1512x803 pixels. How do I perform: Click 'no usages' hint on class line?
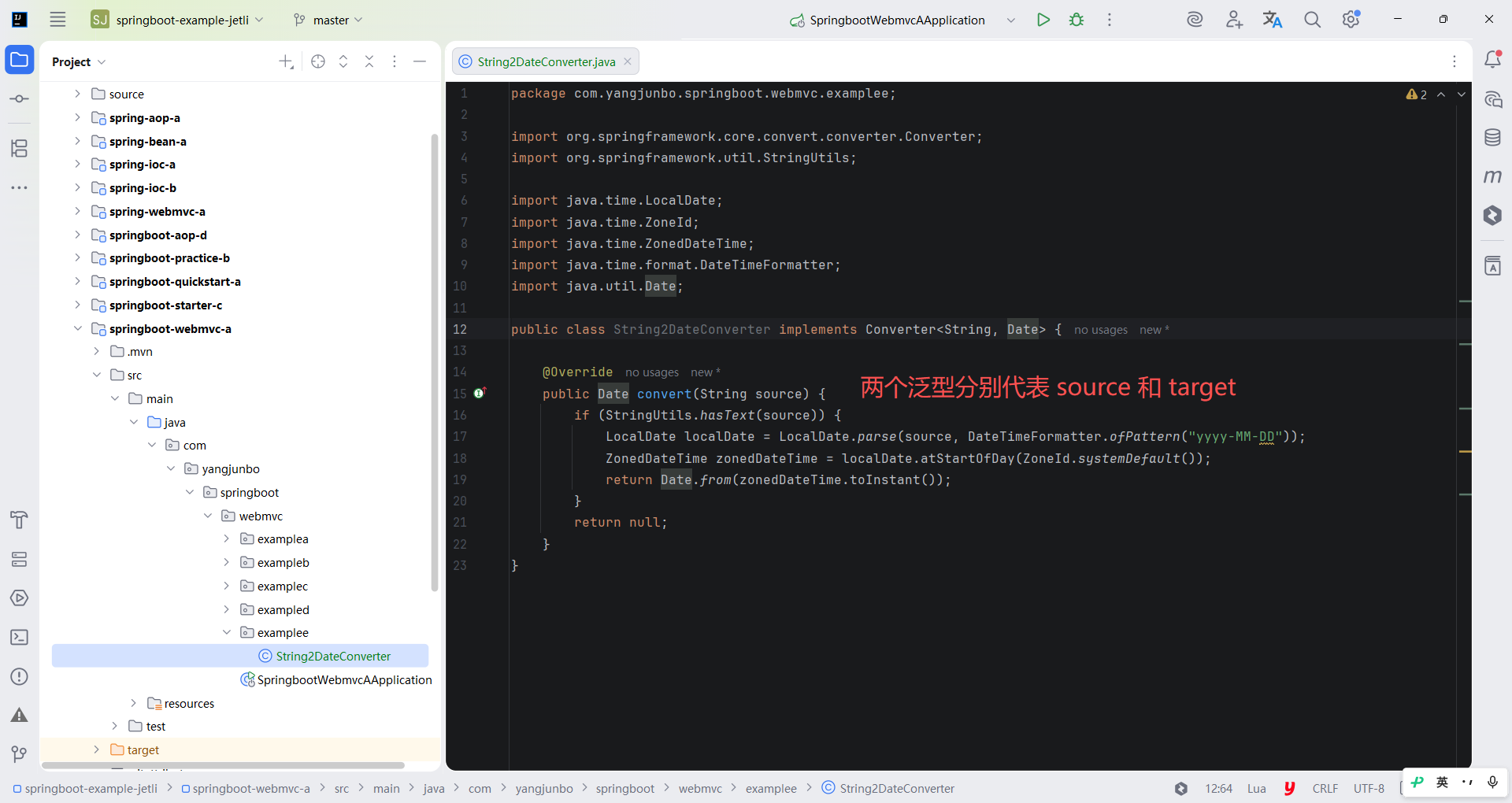tap(1100, 330)
